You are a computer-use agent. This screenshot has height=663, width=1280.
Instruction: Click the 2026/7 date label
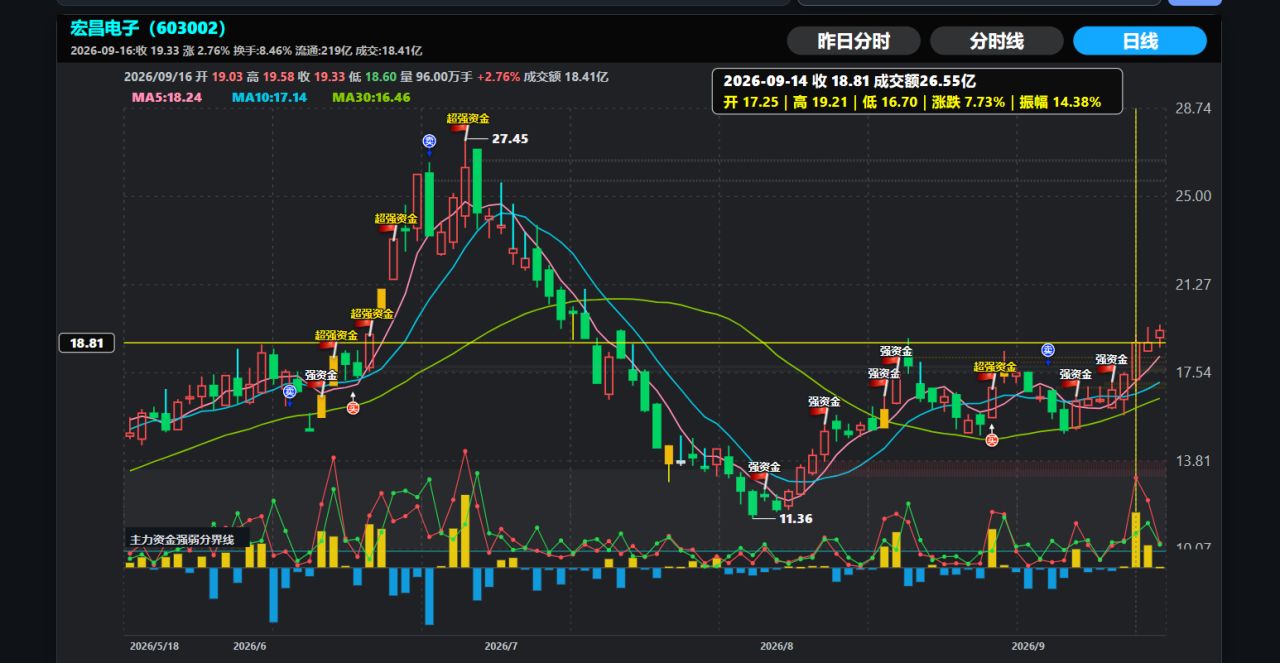(500, 646)
